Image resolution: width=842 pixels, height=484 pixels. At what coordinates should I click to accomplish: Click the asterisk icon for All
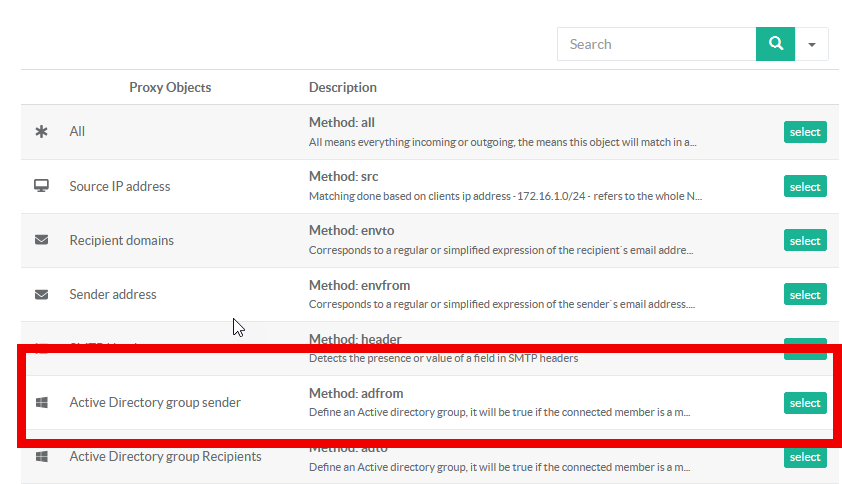click(x=42, y=132)
